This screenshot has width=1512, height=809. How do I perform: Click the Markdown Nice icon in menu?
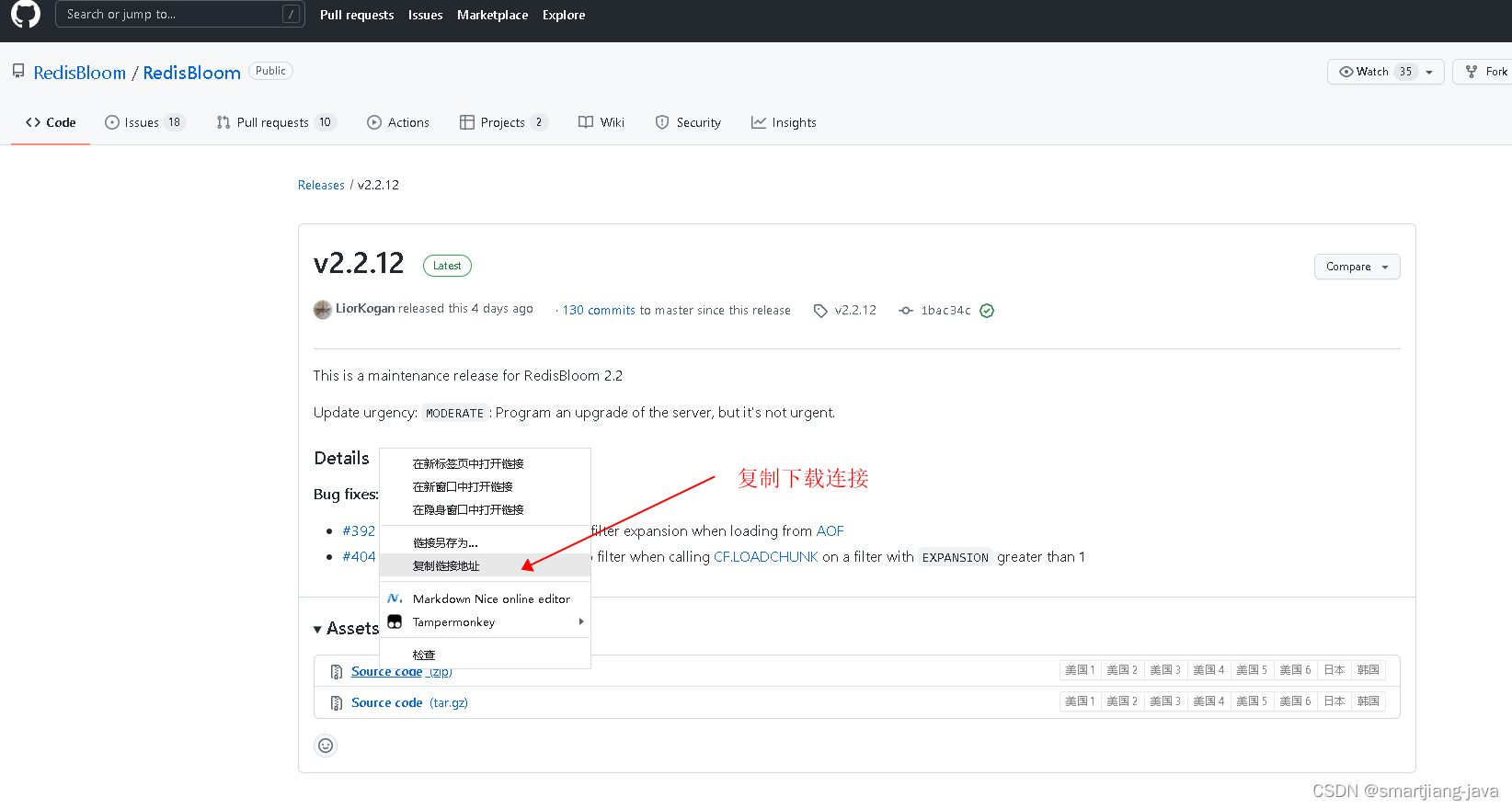[395, 598]
